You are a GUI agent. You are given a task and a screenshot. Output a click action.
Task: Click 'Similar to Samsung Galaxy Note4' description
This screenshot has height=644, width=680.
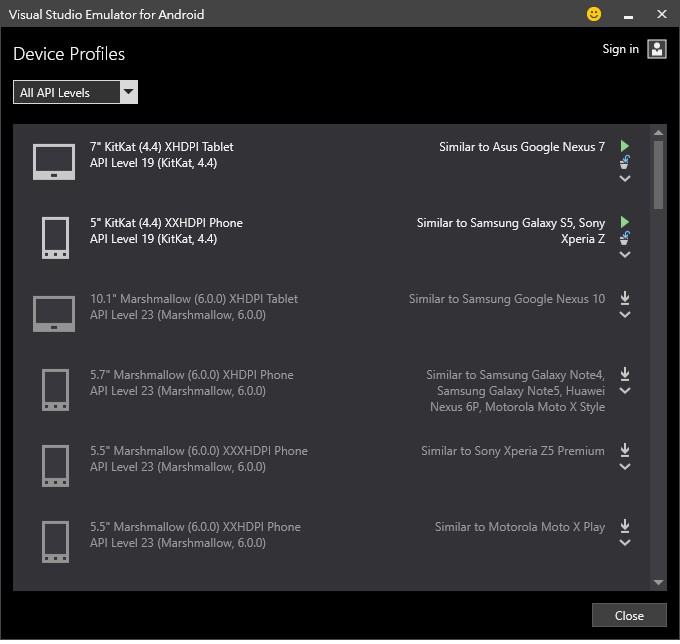(x=515, y=390)
